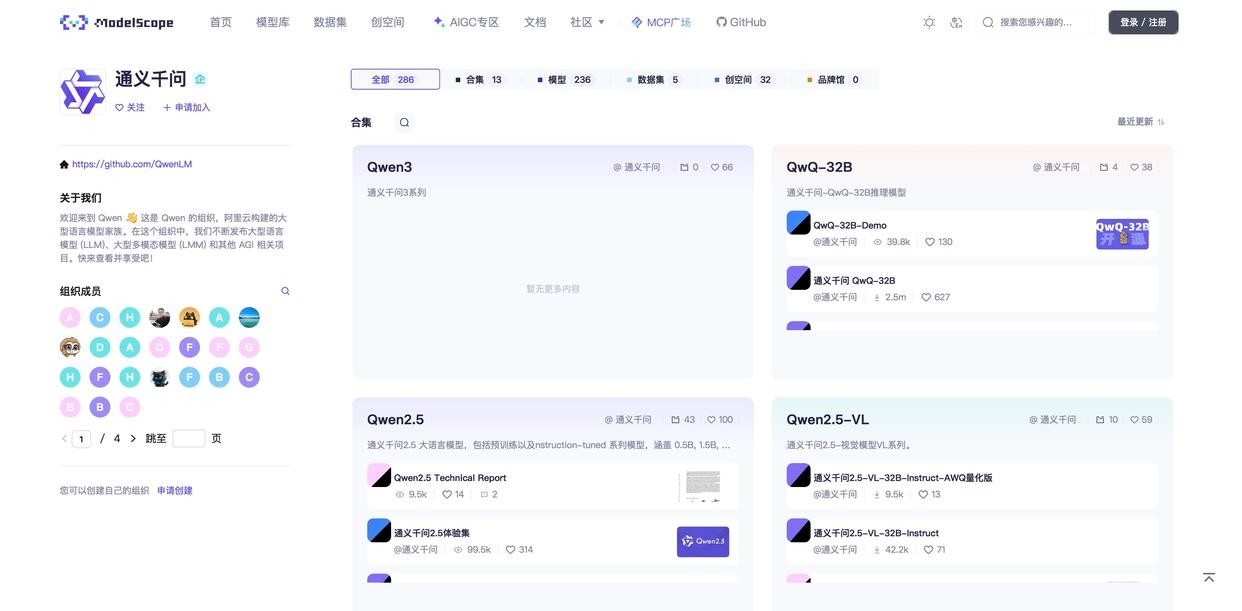Screen dimensions: 1242x611
Task: Click the ModelScope logo
Action: 116,22
